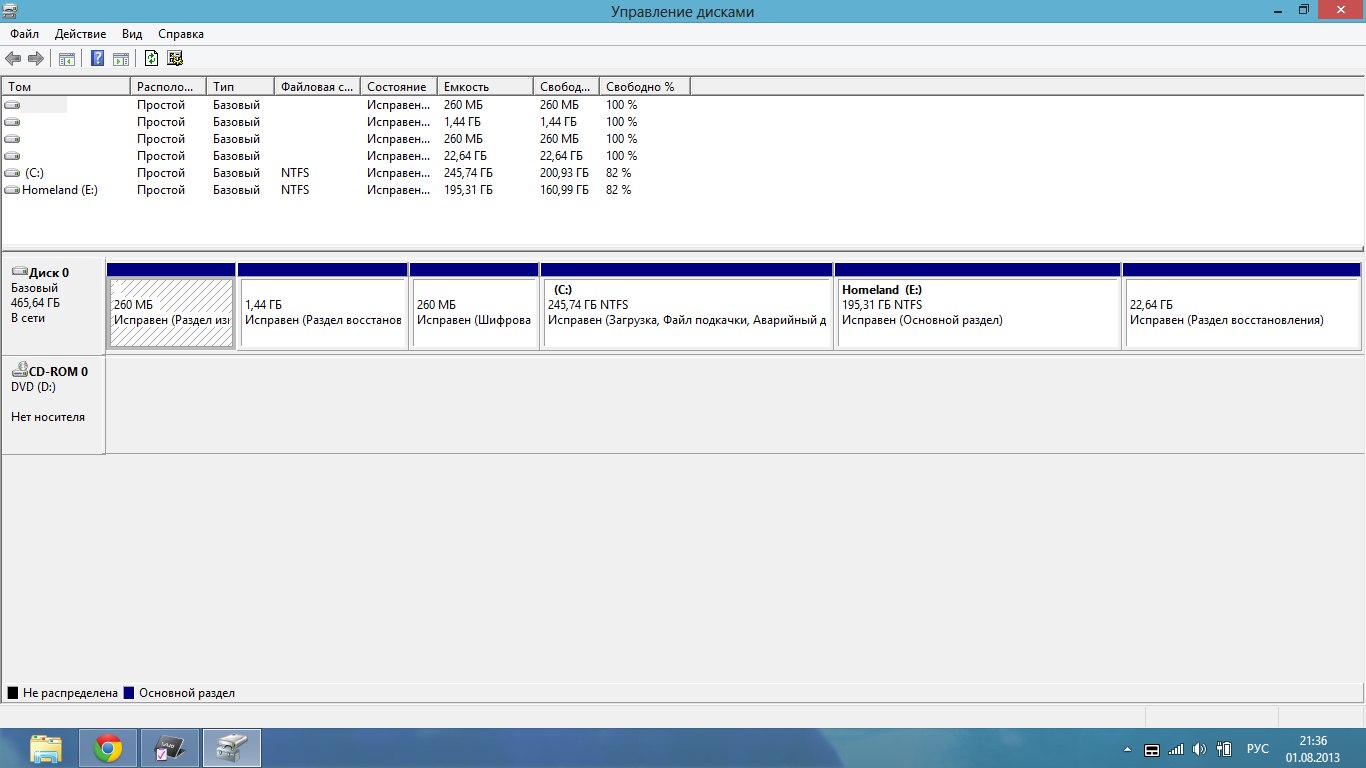The height and width of the screenshot is (768, 1366).
Task: Sort by the Емкость column header
Action: [x=485, y=87]
